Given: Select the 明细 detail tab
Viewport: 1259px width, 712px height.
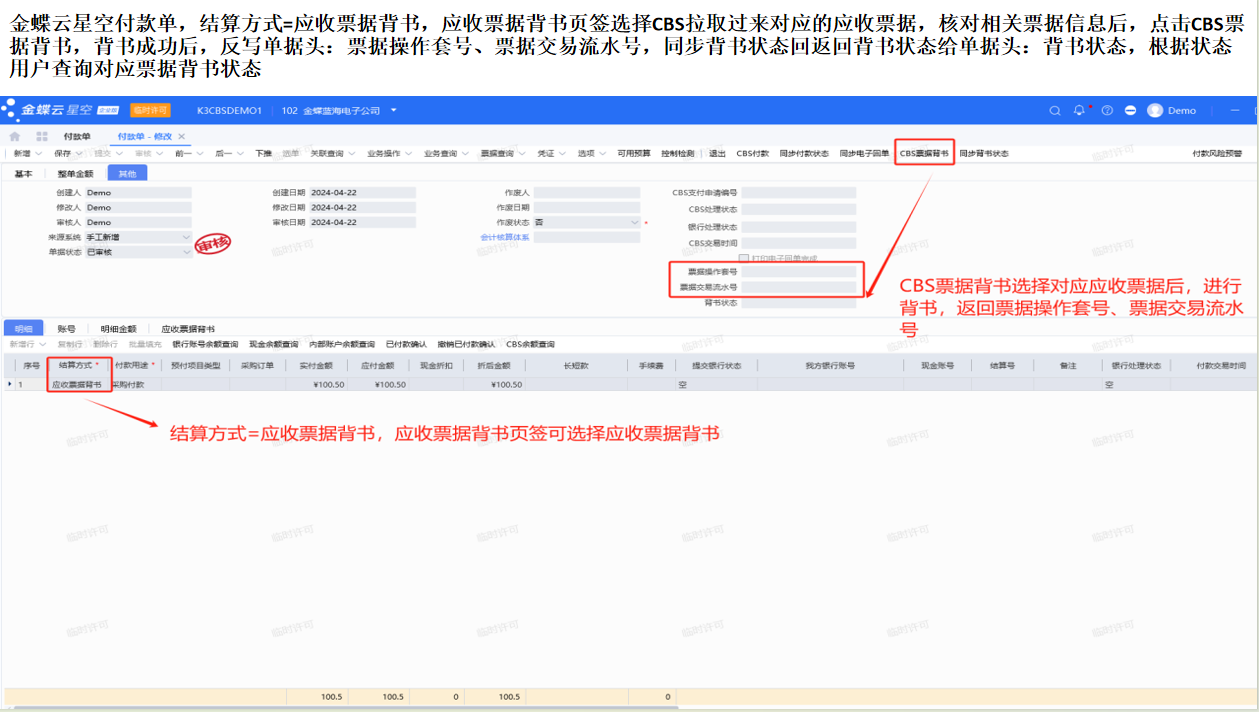Looking at the screenshot, I should 23,328.
